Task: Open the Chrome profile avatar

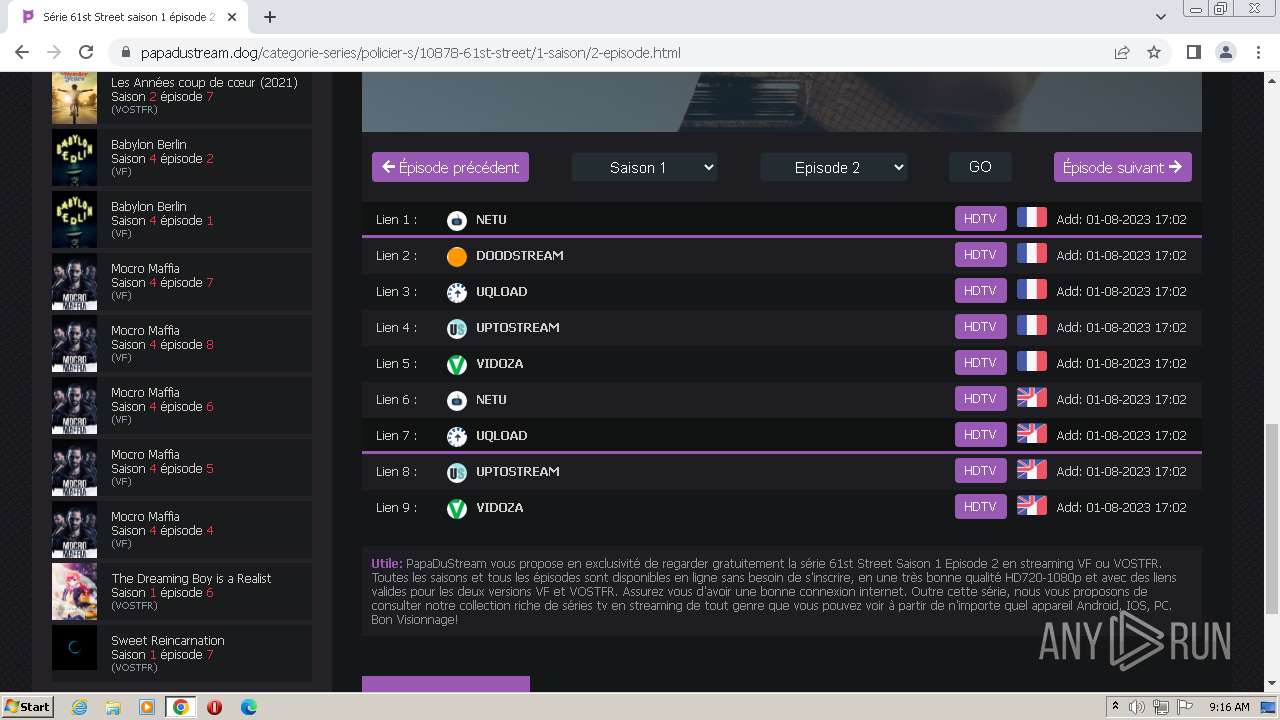Action: tap(1226, 52)
